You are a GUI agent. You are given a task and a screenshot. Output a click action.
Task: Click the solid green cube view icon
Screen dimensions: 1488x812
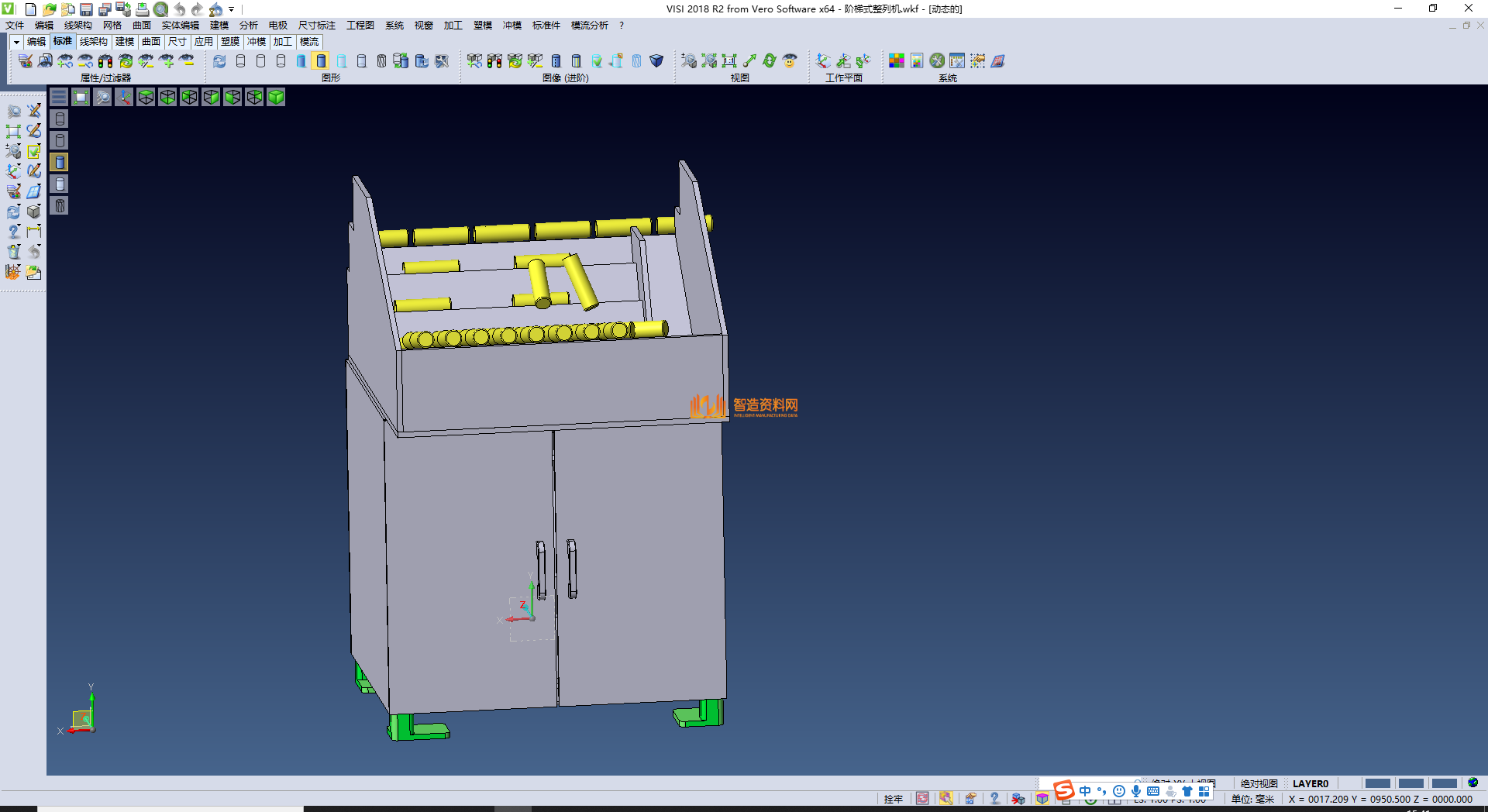point(277,97)
